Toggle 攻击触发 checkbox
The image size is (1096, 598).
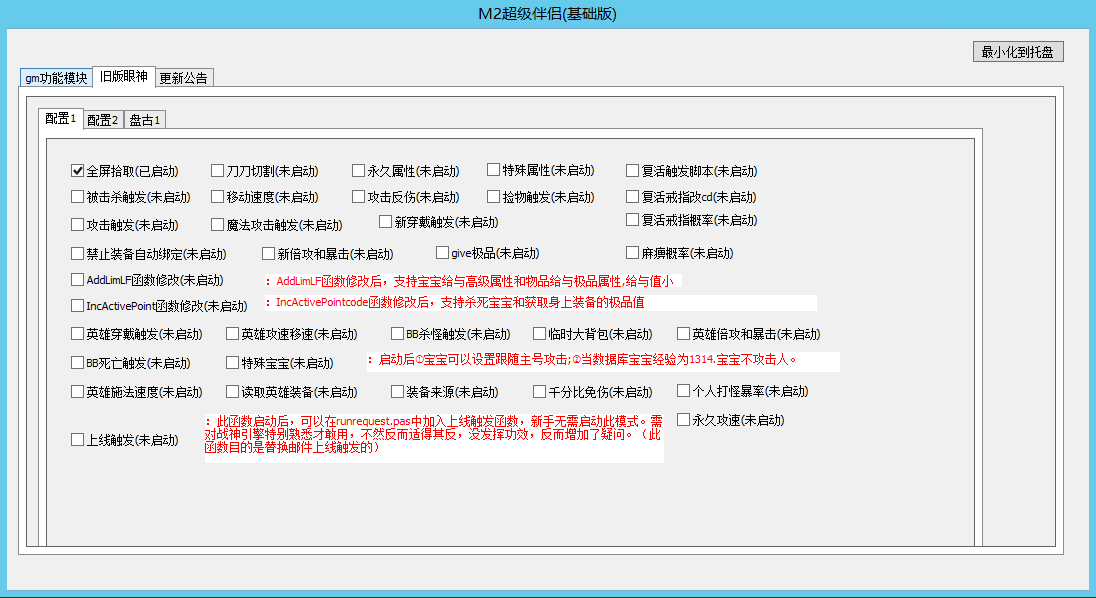pyautogui.click(x=78, y=225)
